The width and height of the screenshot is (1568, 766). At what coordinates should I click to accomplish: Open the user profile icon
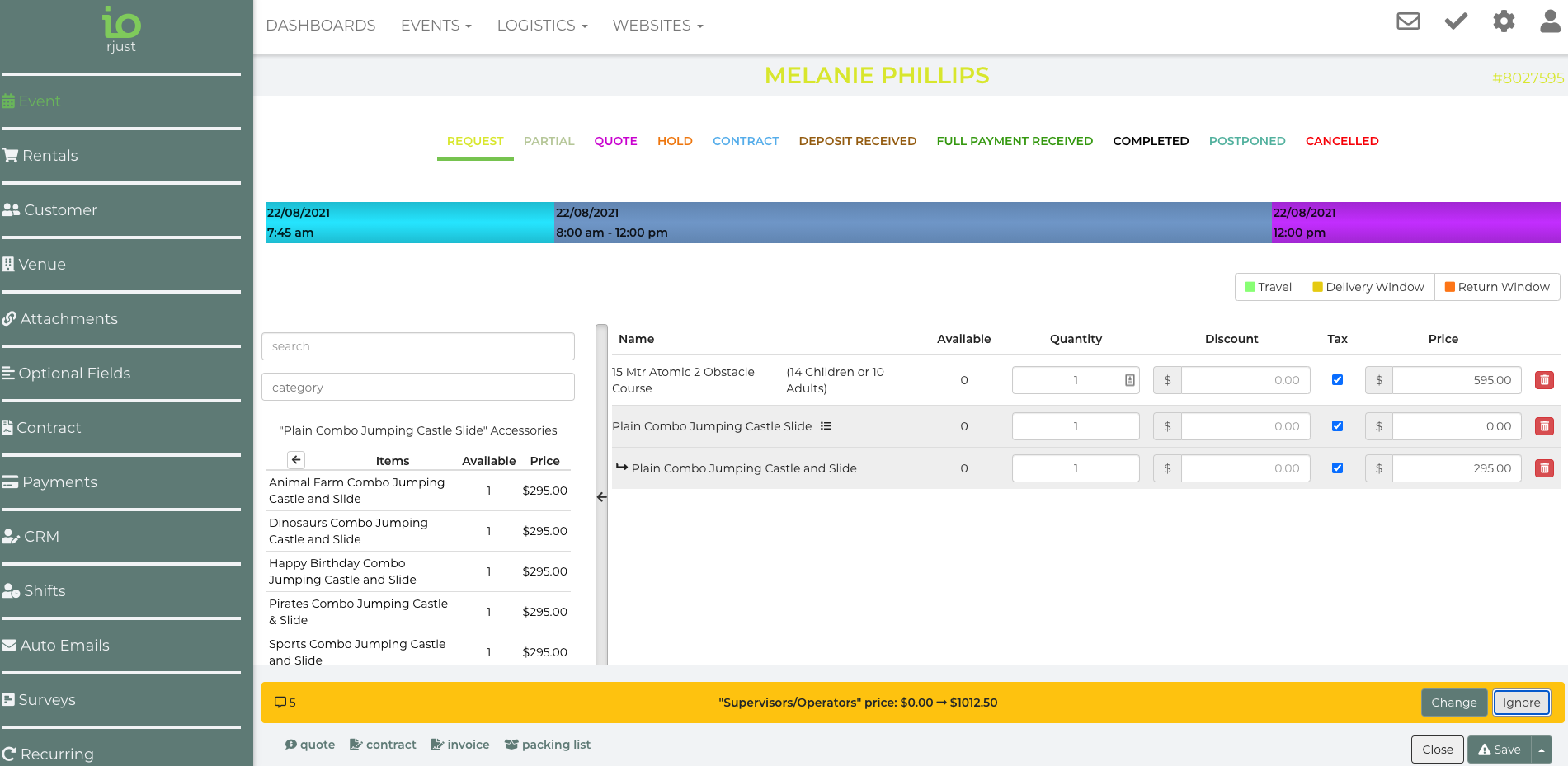point(1550,21)
